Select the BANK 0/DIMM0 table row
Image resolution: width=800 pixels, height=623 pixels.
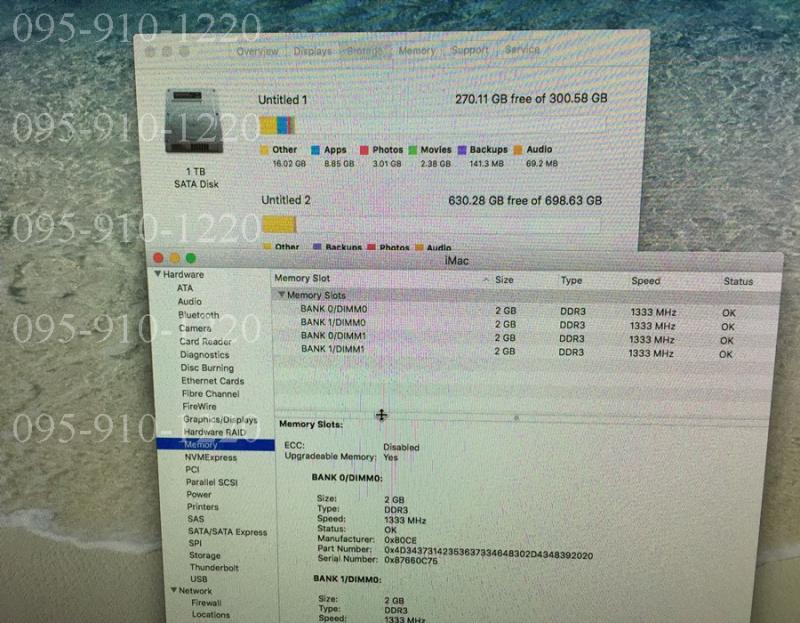524,311
